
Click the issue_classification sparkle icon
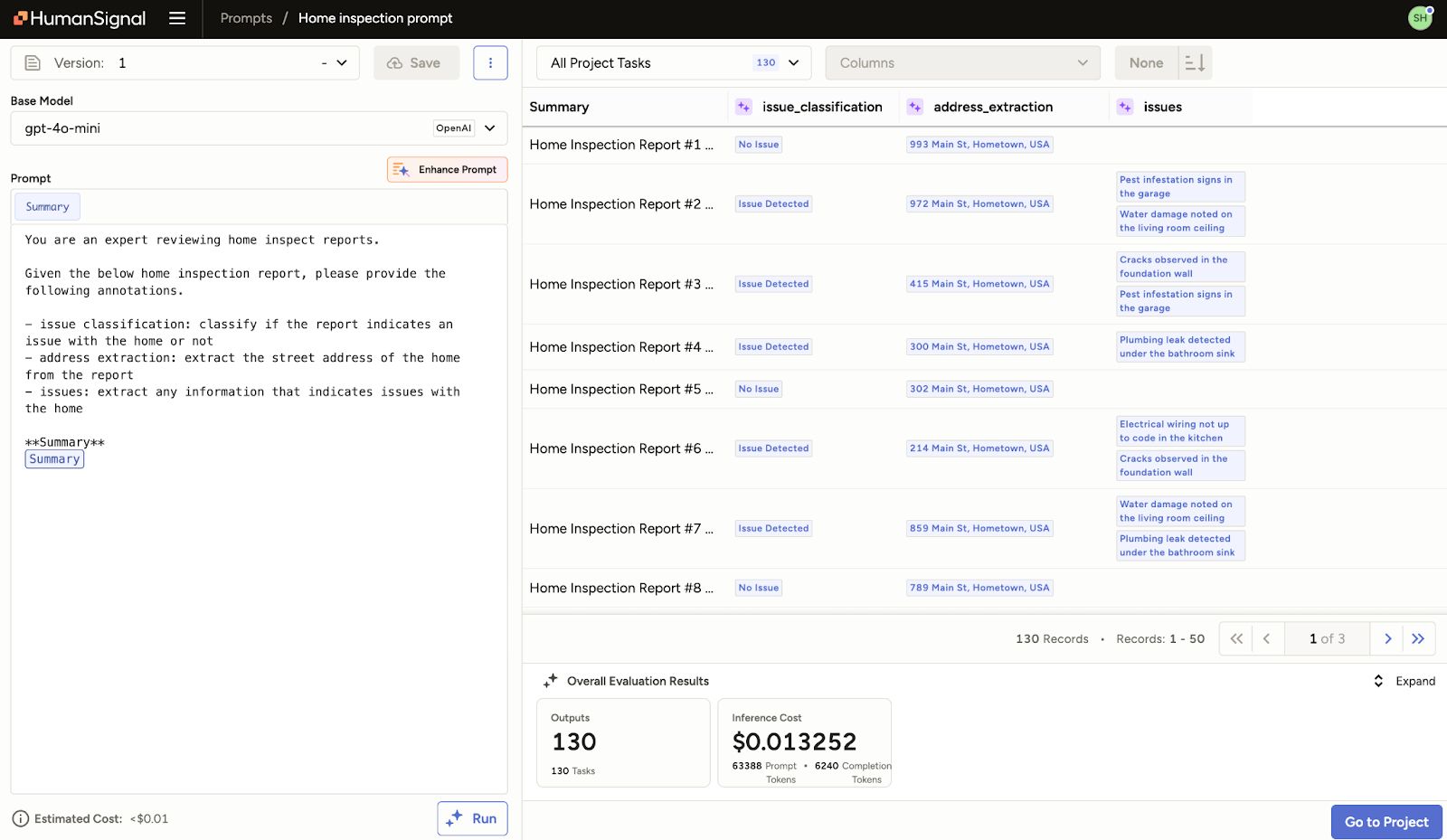743,107
